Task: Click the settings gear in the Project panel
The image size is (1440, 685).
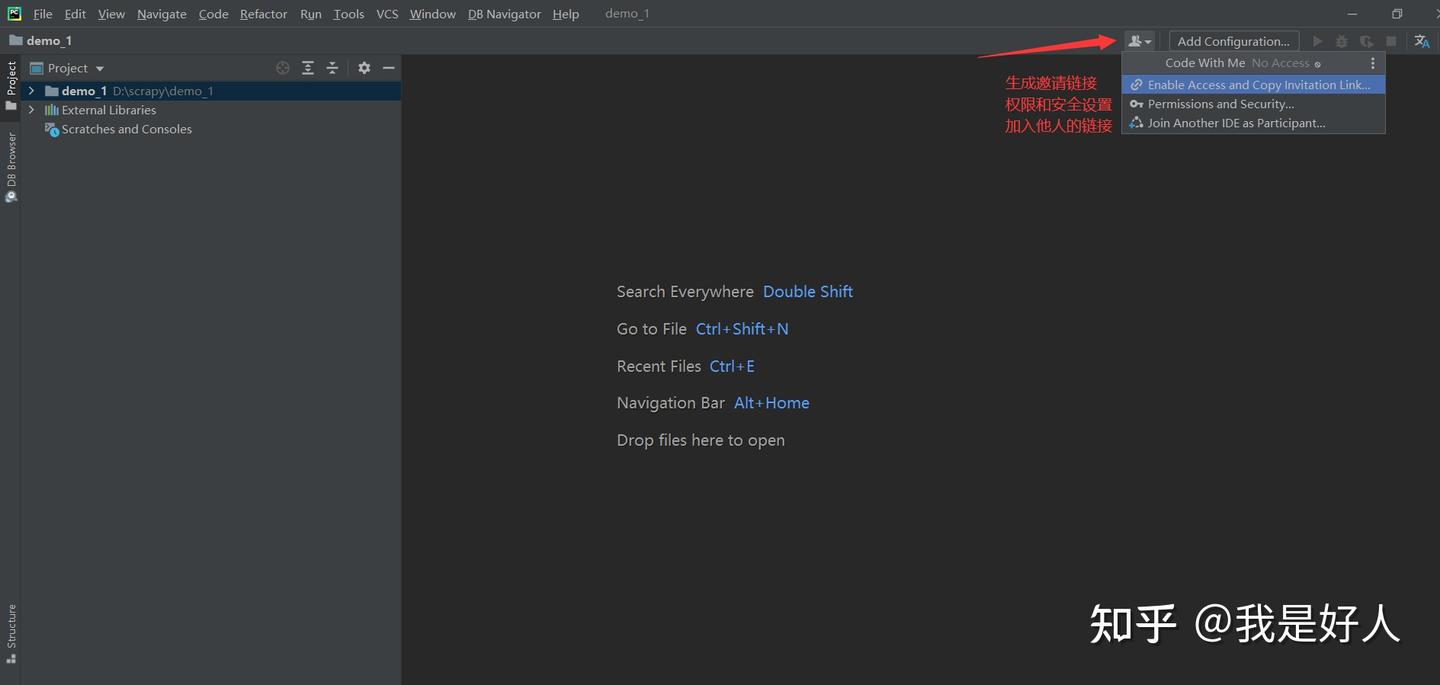Action: pos(364,67)
